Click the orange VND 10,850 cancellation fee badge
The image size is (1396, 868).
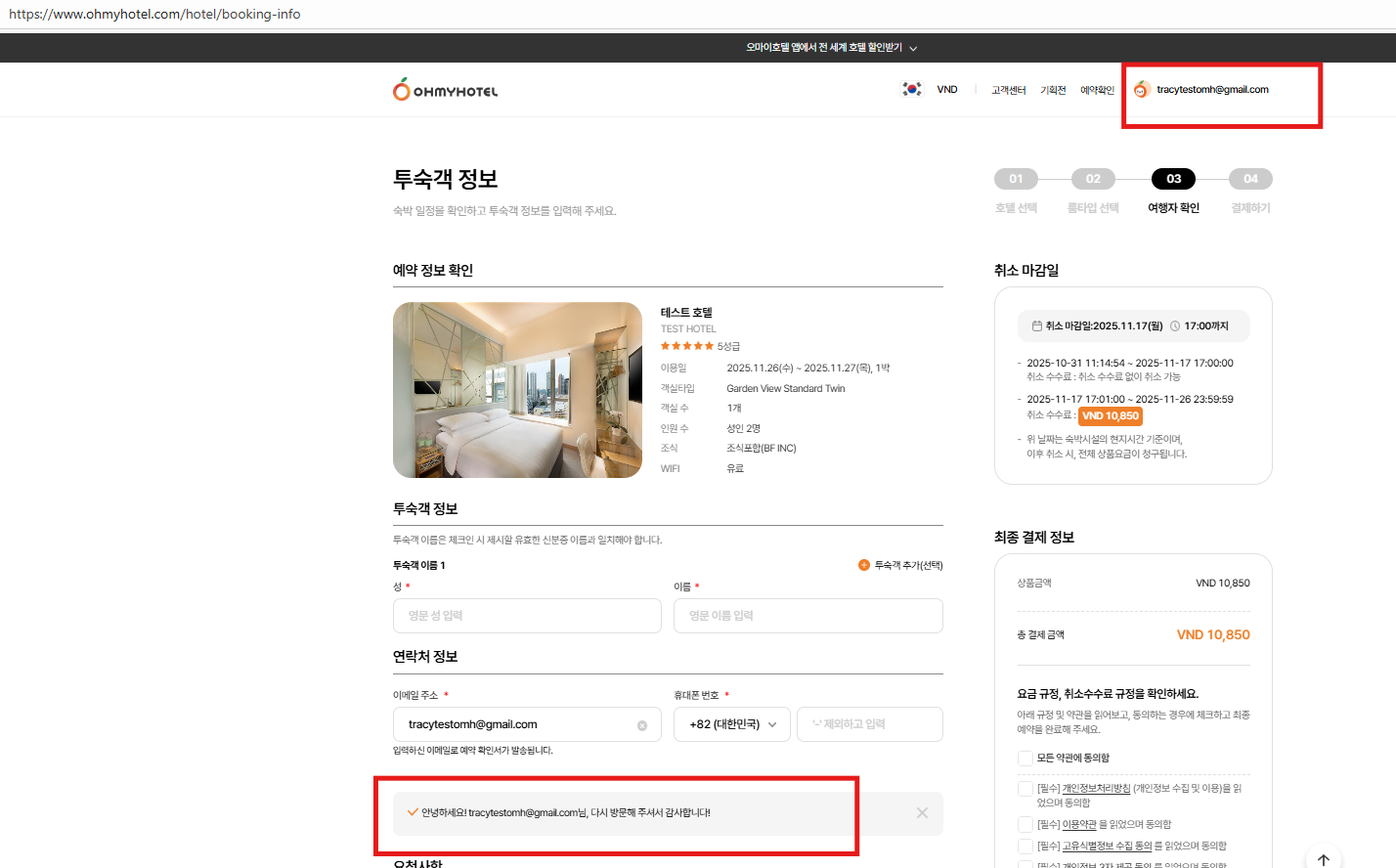(x=1111, y=416)
